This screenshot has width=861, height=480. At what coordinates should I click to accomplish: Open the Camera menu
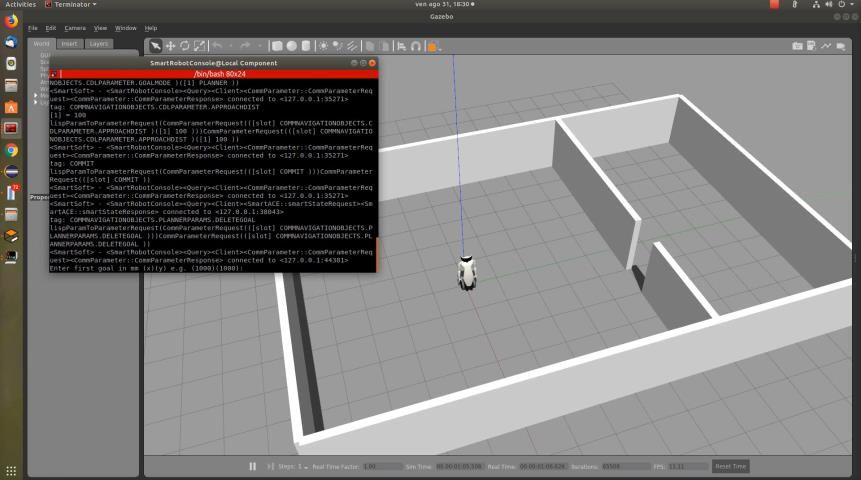click(75, 28)
